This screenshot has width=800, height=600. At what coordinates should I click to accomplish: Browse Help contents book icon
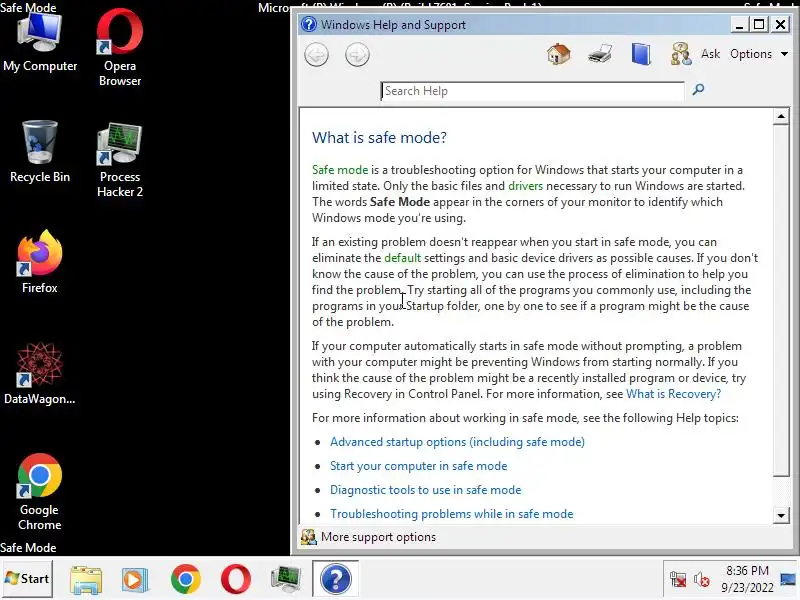coord(641,54)
